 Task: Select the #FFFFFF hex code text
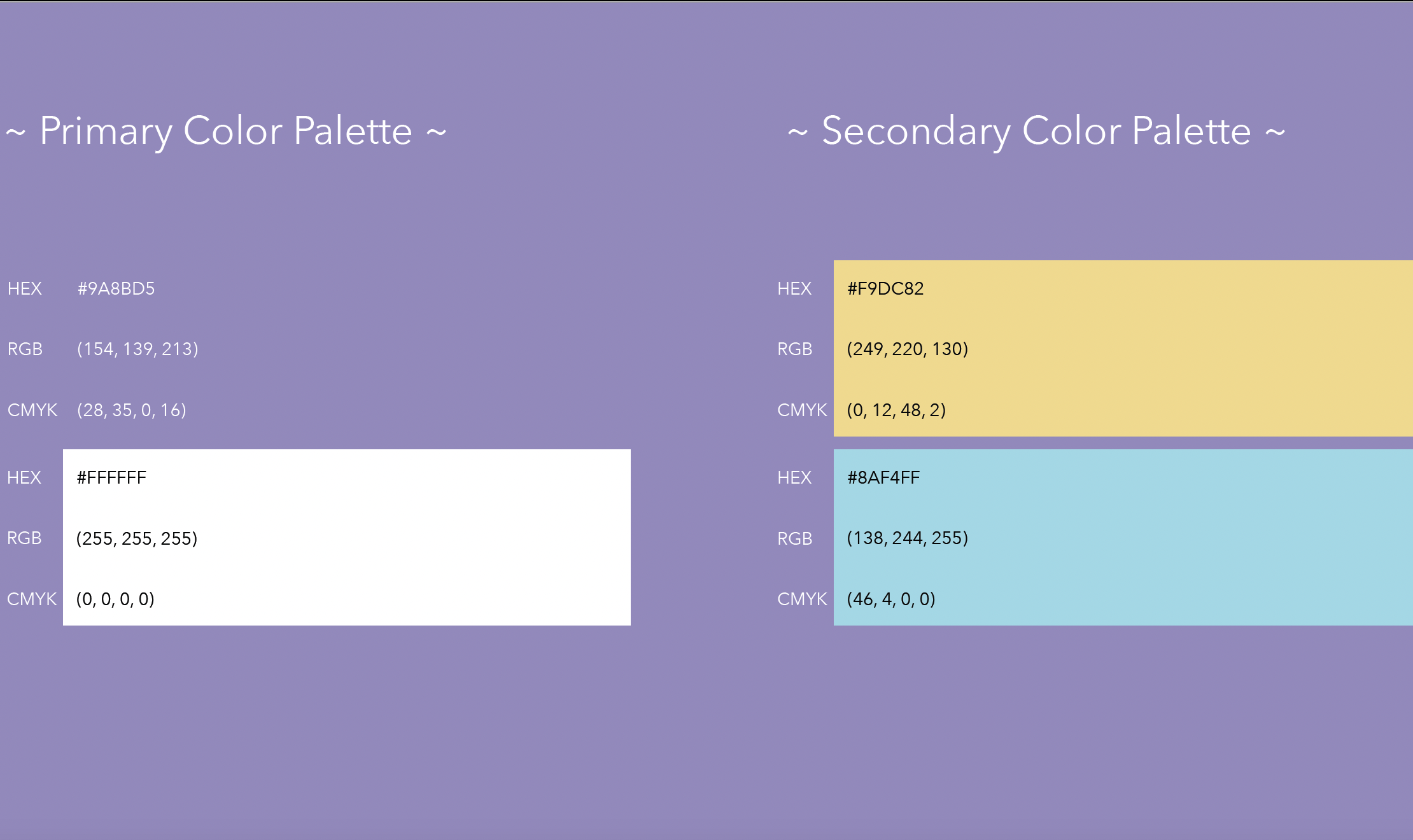pos(111,478)
